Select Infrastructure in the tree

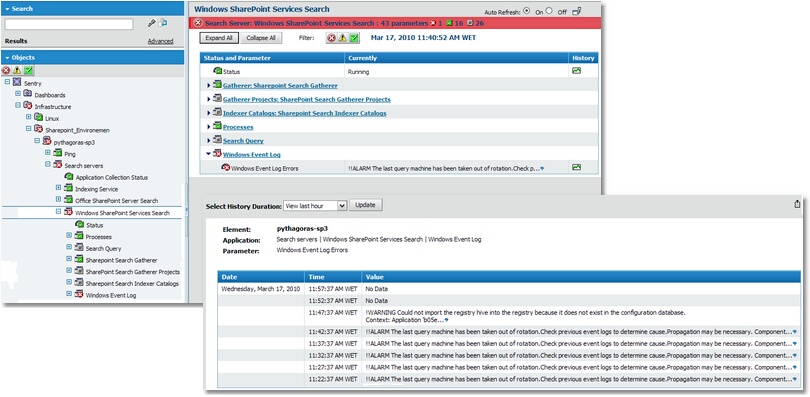click(x=53, y=107)
